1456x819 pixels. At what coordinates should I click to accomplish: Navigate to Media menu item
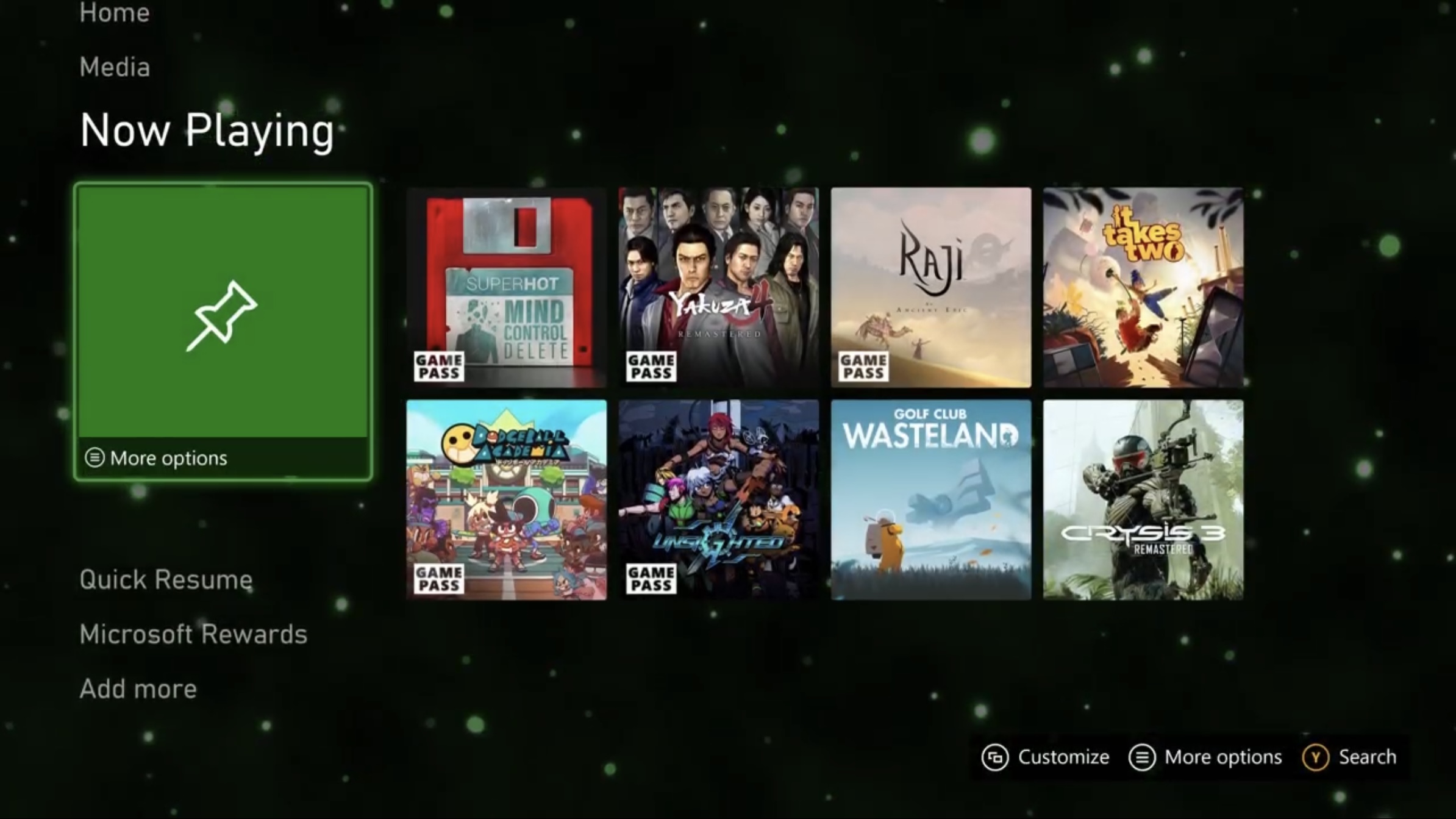[115, 67]
